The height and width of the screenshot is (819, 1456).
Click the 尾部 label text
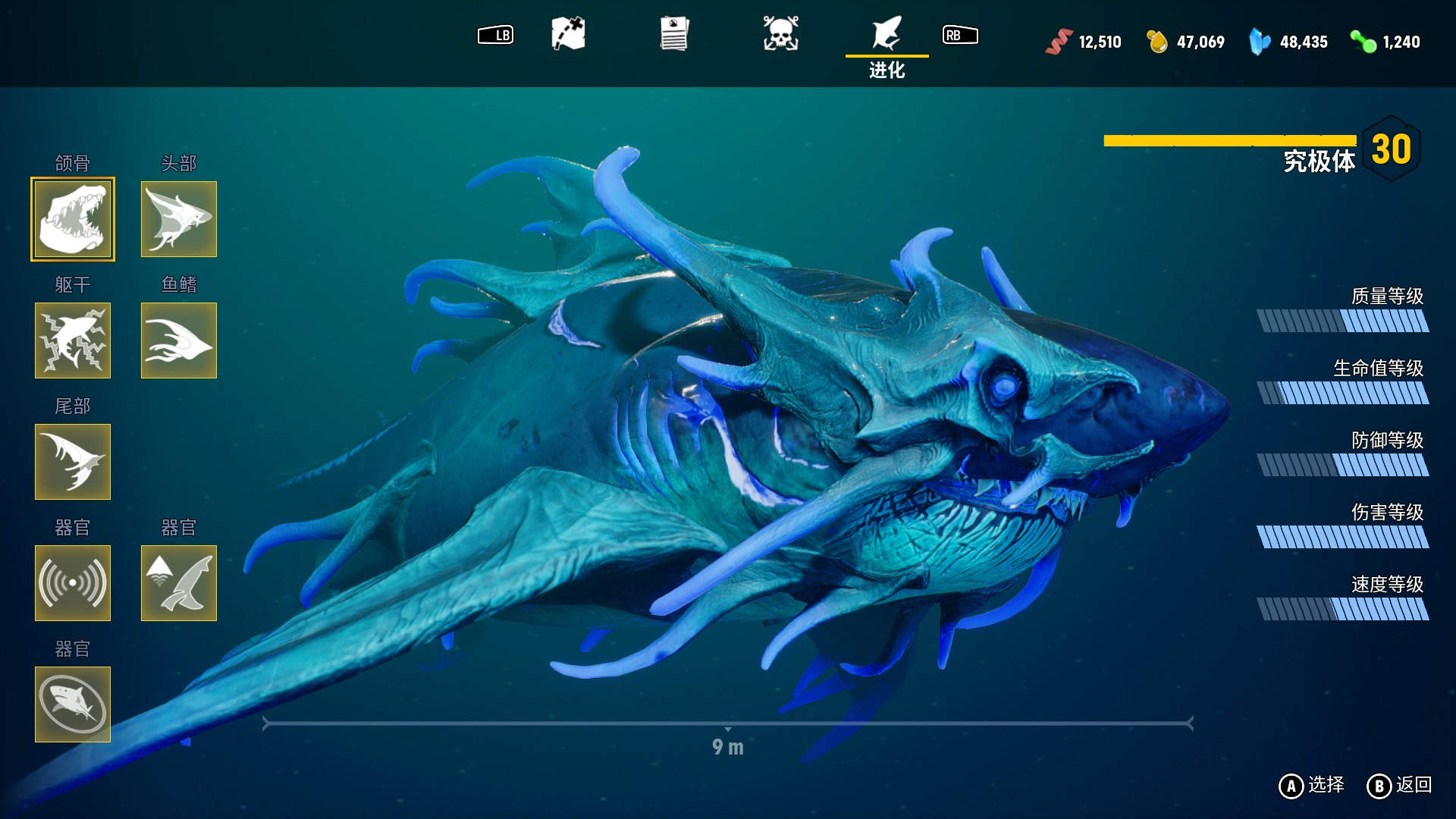pyautogui.click(x=73, y=406)
